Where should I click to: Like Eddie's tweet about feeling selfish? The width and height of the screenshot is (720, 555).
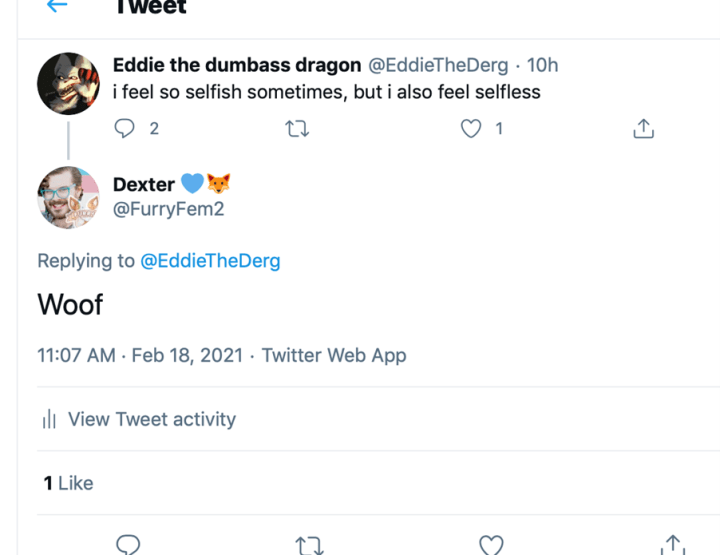(x=471, y=128)
